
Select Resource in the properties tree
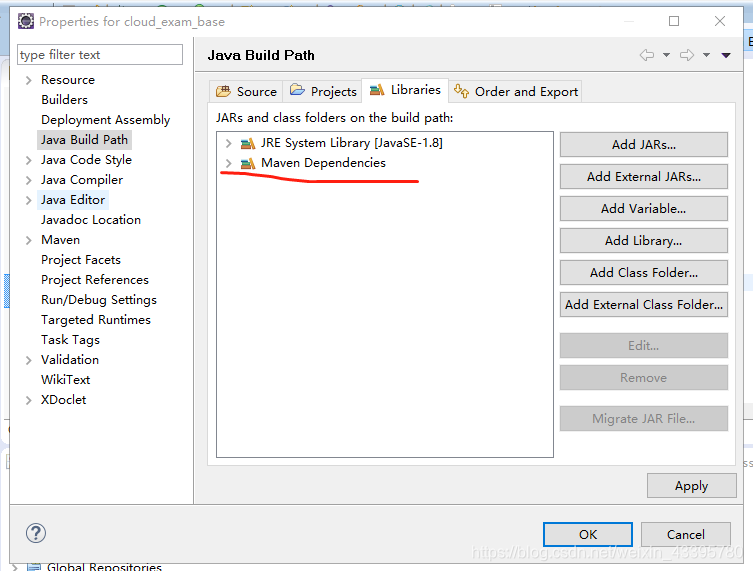click(x=68, y=80)
